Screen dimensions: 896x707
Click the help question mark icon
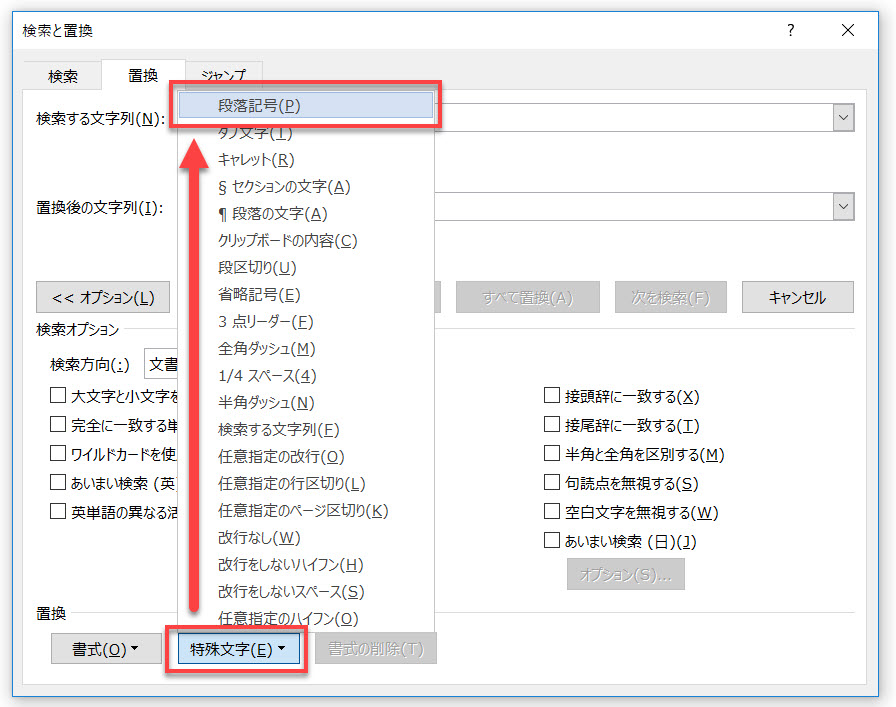click(x=790, y=31)
